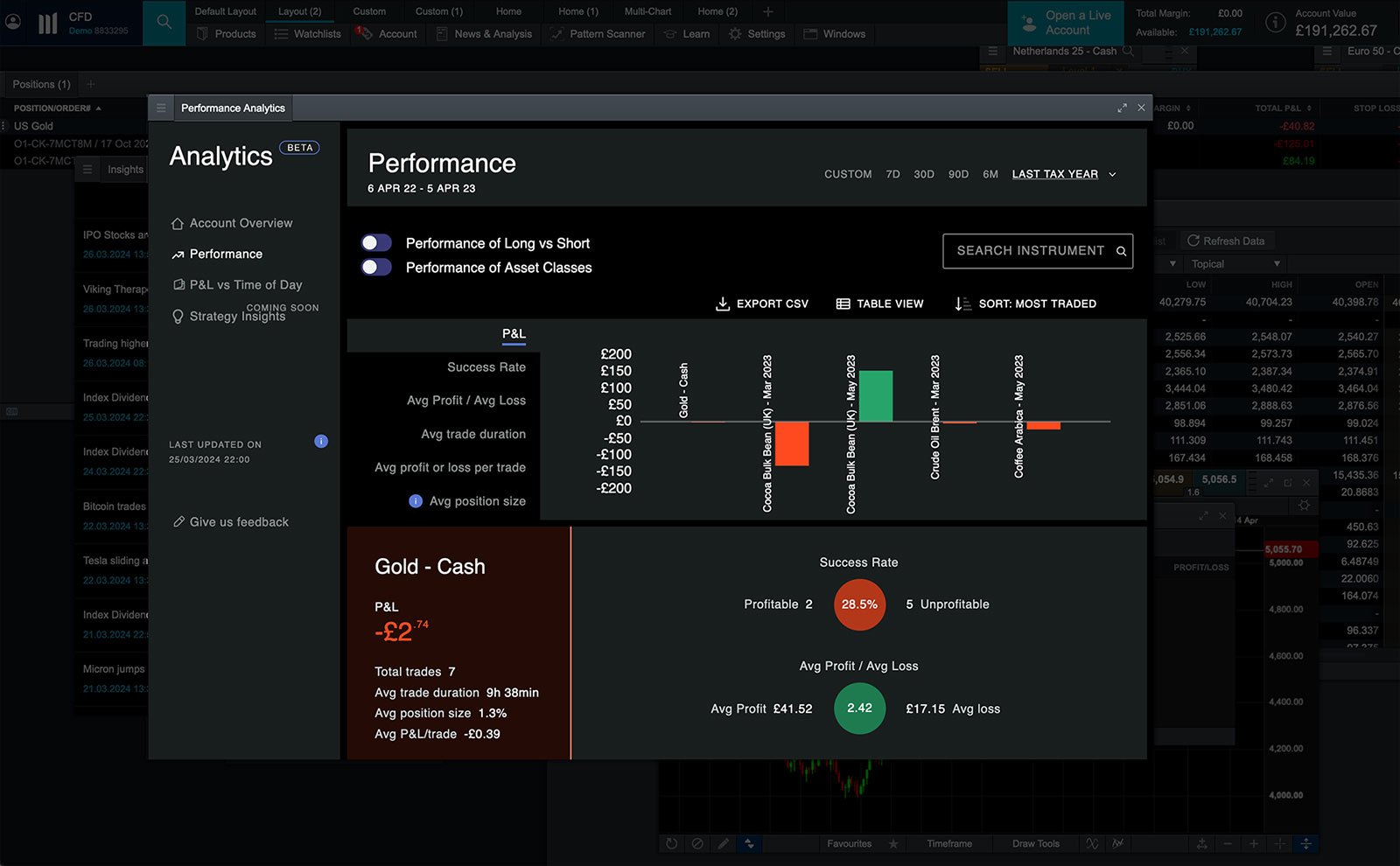Click the user profile icon at top left

click(13, 23)
